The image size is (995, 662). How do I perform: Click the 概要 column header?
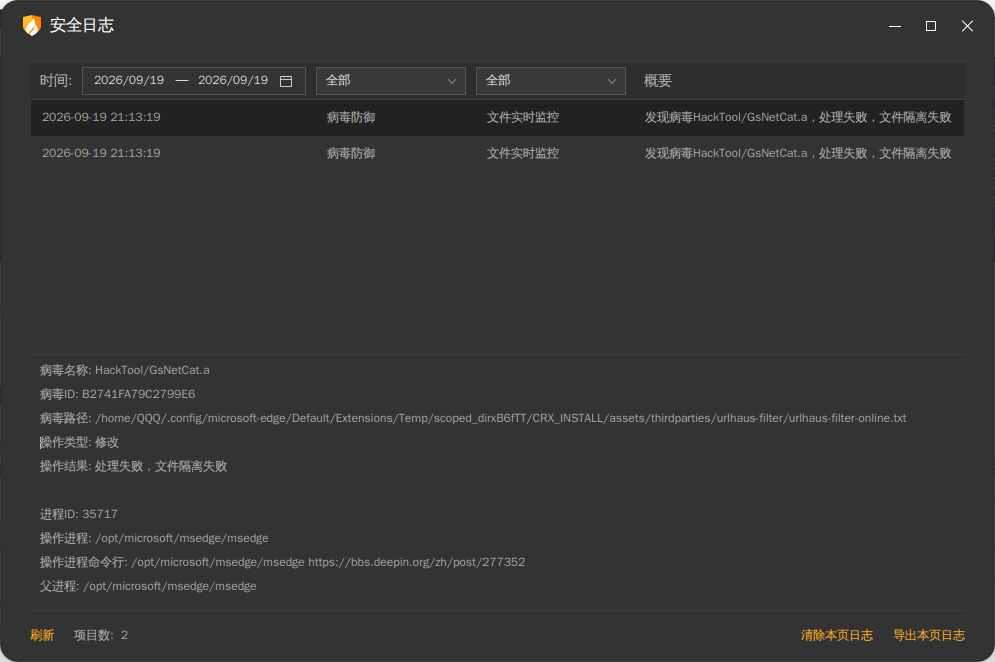point(657,81)
